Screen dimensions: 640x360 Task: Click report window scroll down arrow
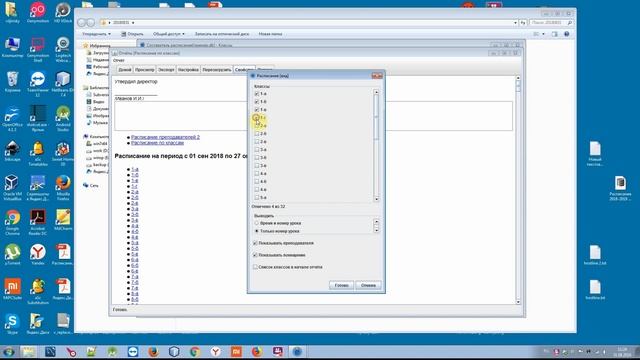click(x=518, y=302)
